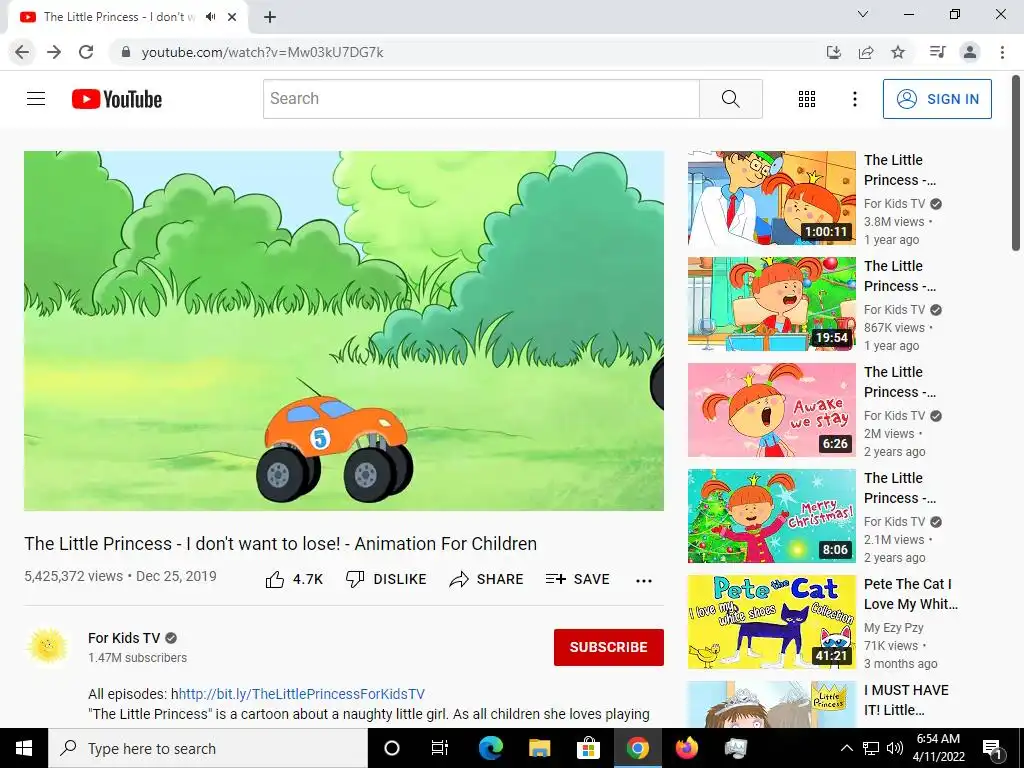
Task: Open the My Ezy Pzy channel name
Action: pos(893,628)
